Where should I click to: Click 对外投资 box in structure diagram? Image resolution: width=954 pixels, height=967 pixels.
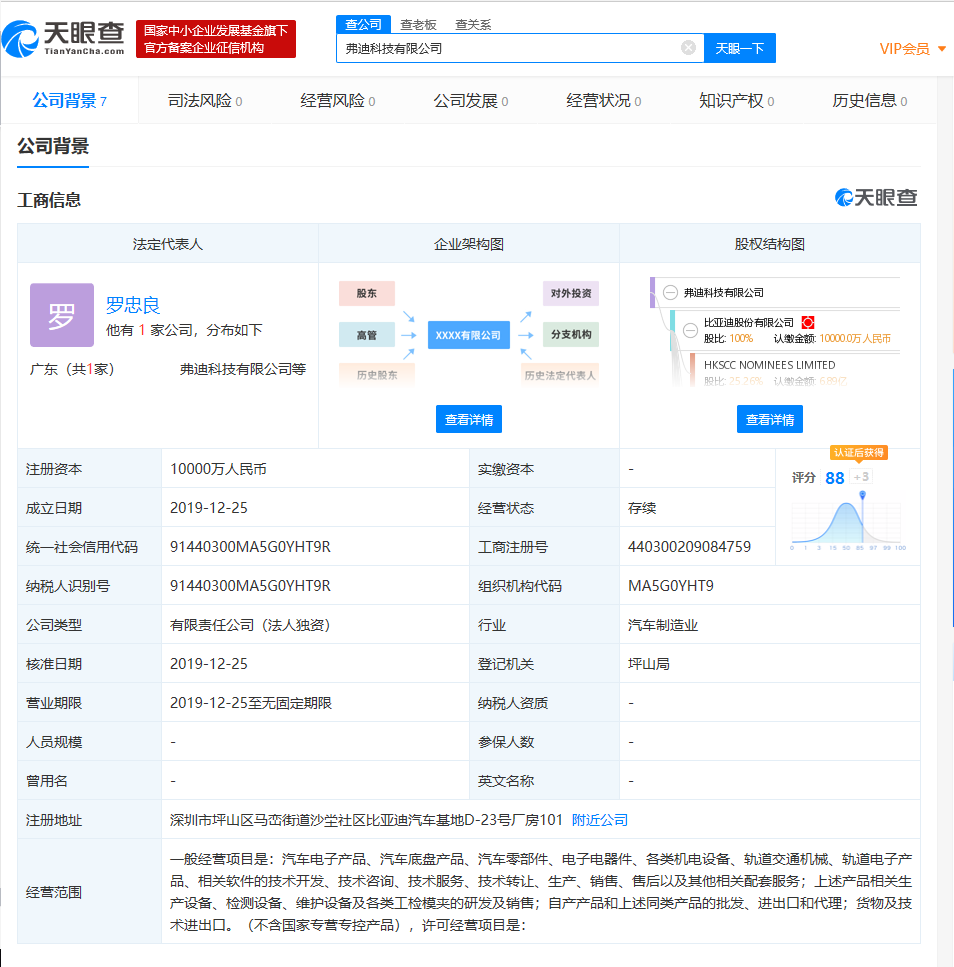tap(571, 293)
